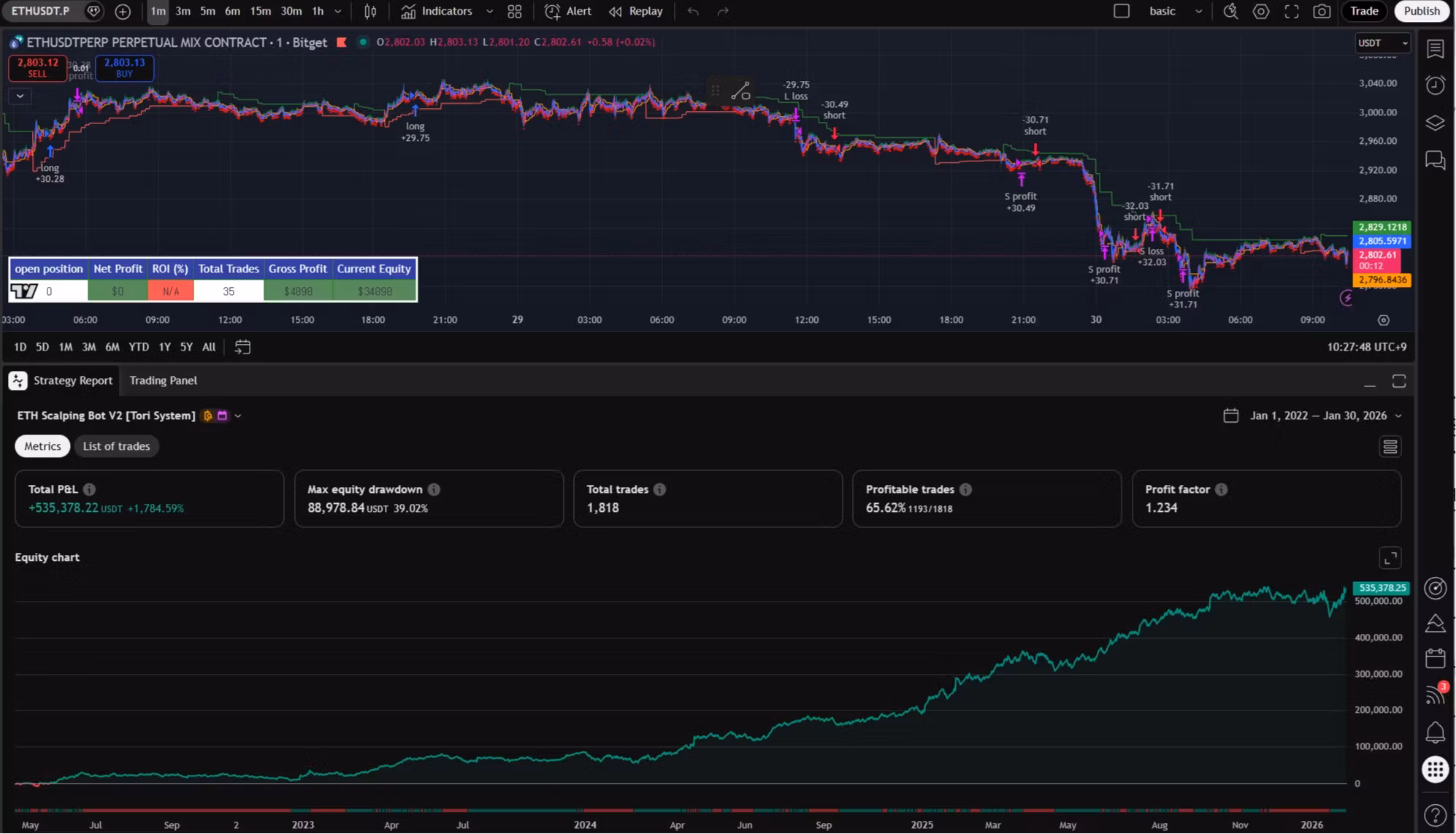The height and width of the screenshot is (834, 1456).
Task: Select the Metrics view in Strategy Report
Action: point(42,445)
